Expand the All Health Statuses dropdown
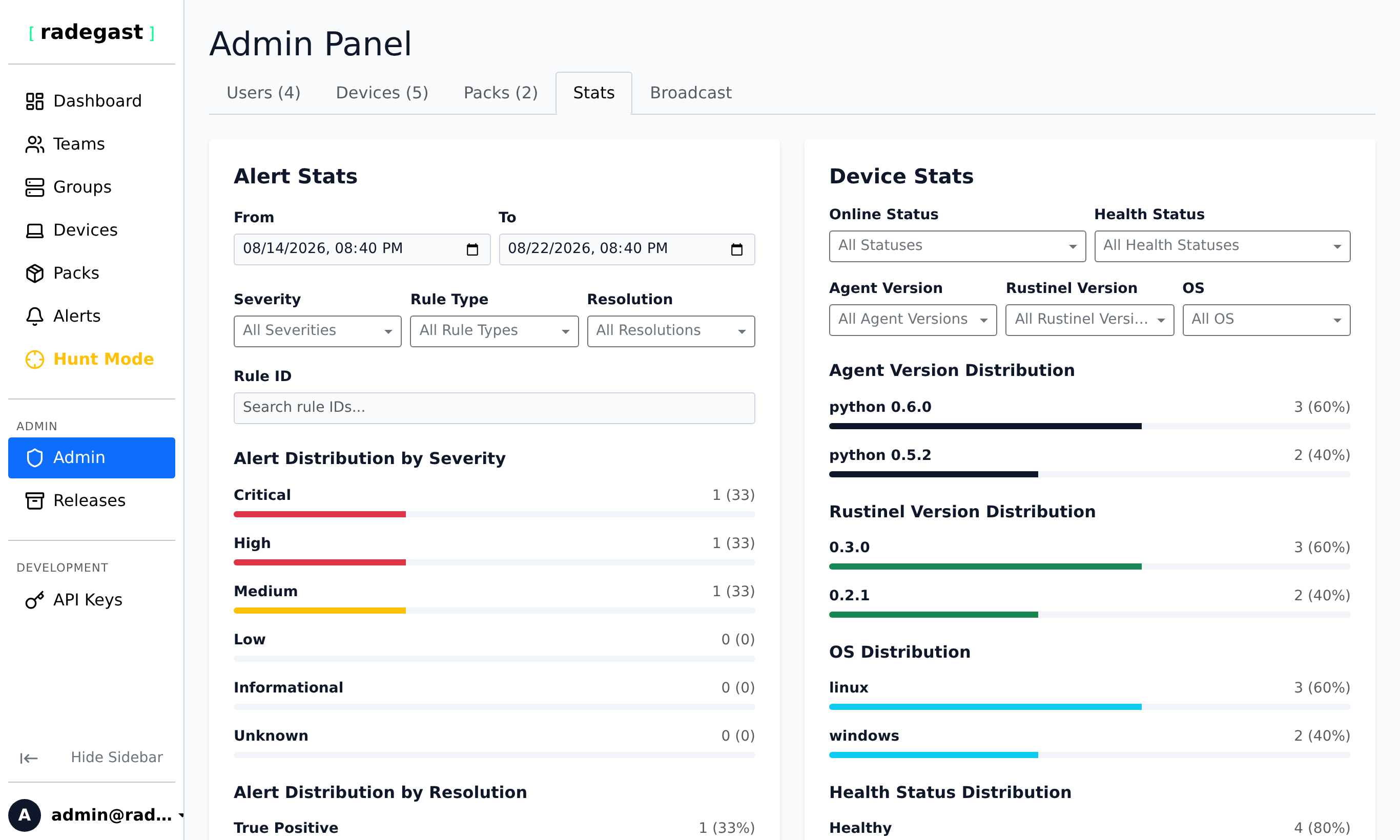This screenshot has height=840, width=1400. [1222, 246]
